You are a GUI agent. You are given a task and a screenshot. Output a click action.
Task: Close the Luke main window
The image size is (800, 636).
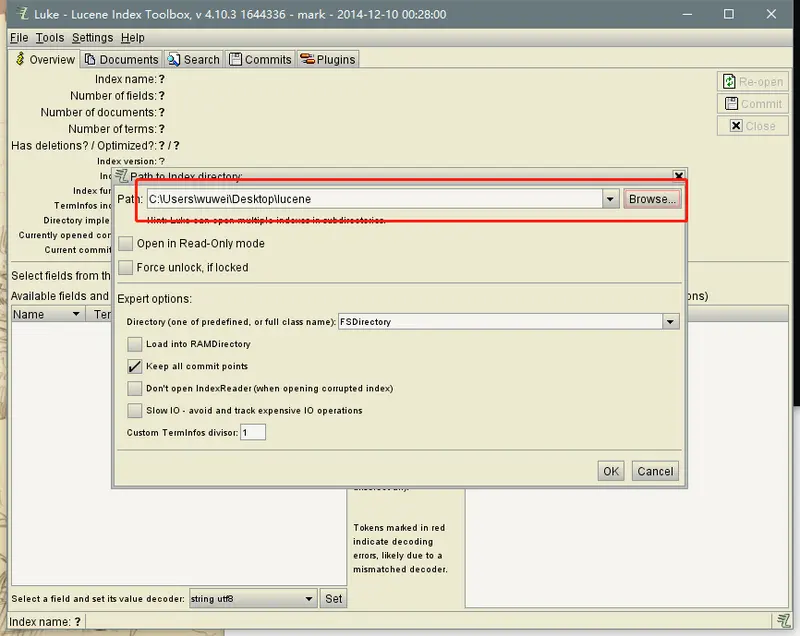771,14
